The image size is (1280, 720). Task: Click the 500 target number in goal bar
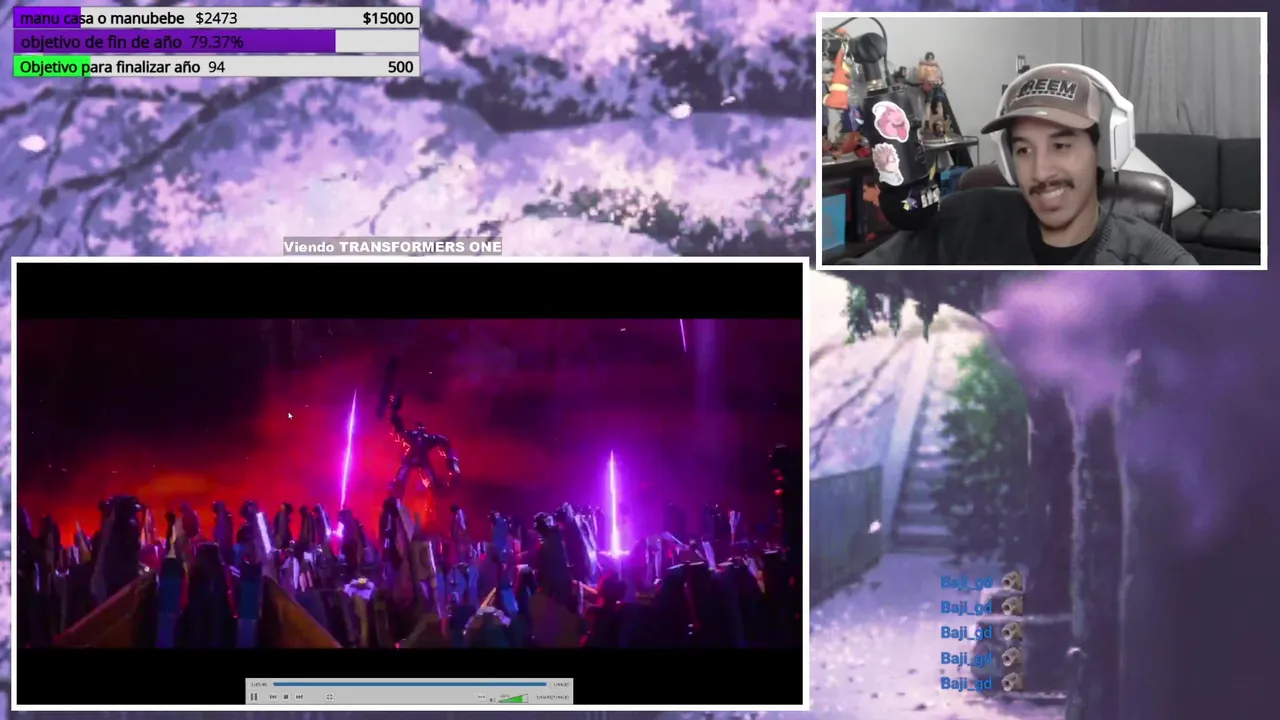click(400, 67)
